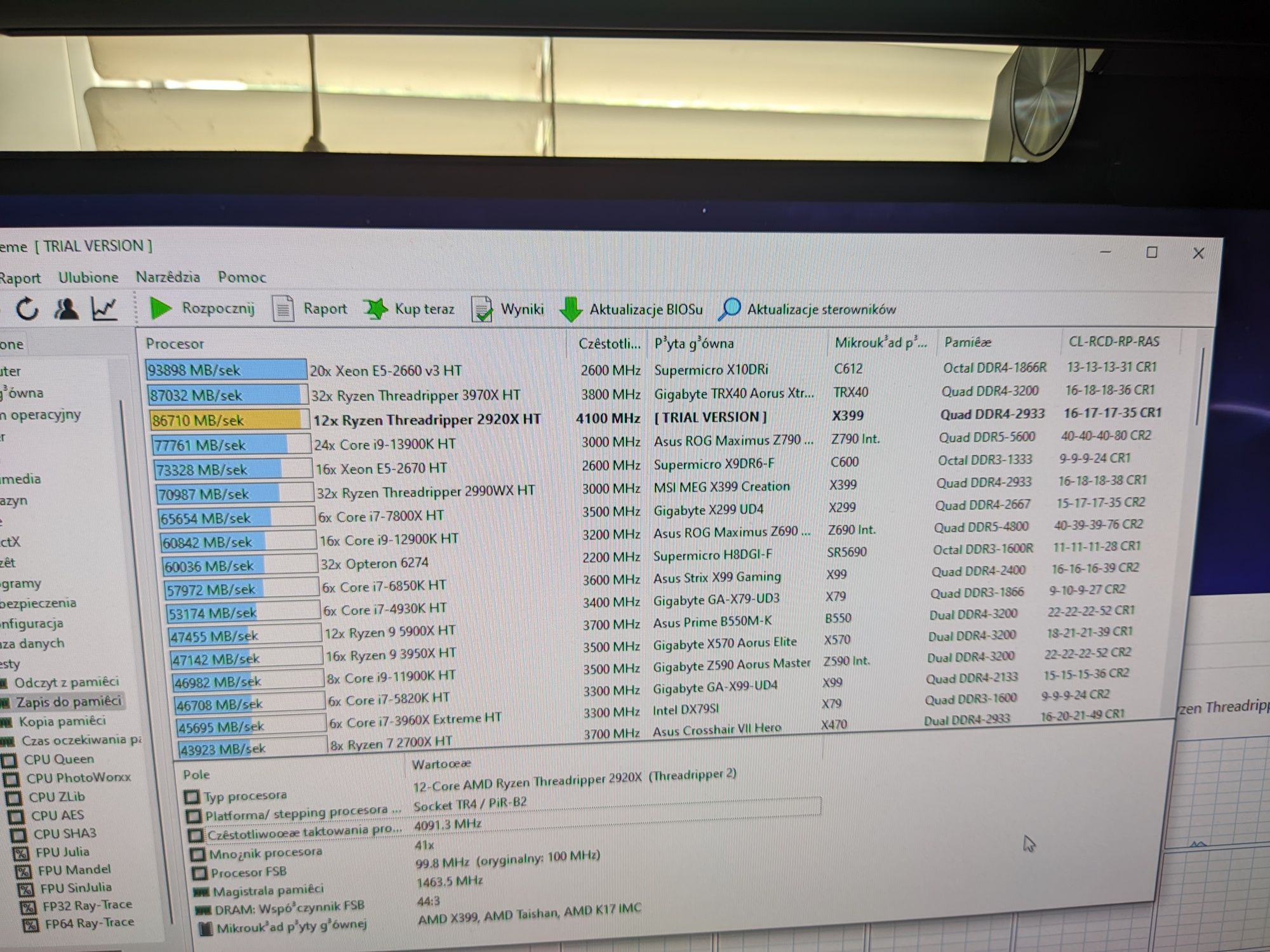Screen dimensions: 1270x952
Task: Open Aktualizacje BIOSu
Action: [x=631, y=310]
